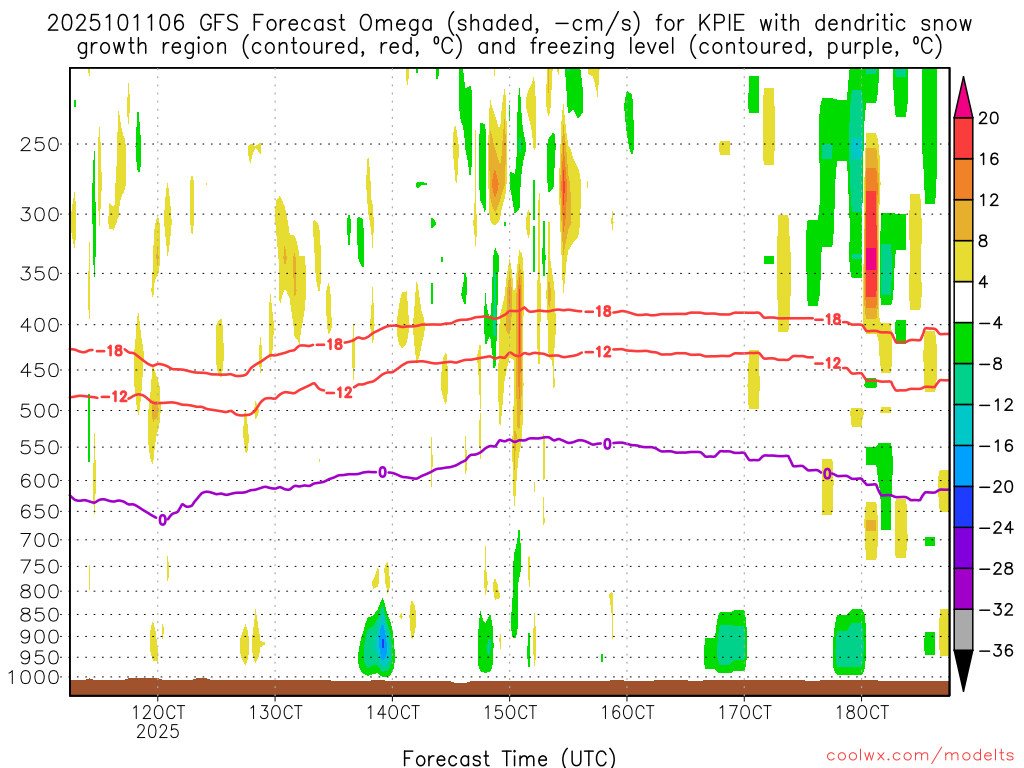Image resolution: width=1024 pixels, height=768 pixels.
Task: Select the 300 pressure level label
Action: pyautogui.click(x=40, y=214)
